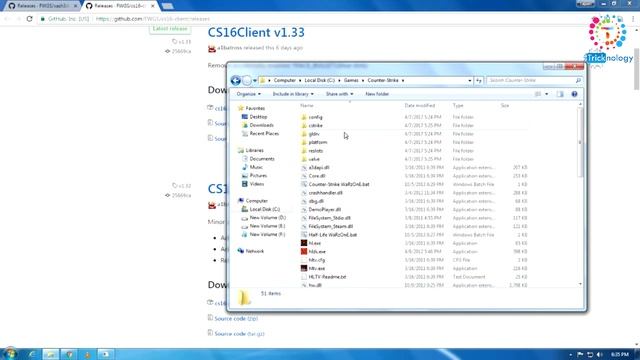Select New Volume (D:) in the navigation pane
640x360 pixels.
point(263,218)
